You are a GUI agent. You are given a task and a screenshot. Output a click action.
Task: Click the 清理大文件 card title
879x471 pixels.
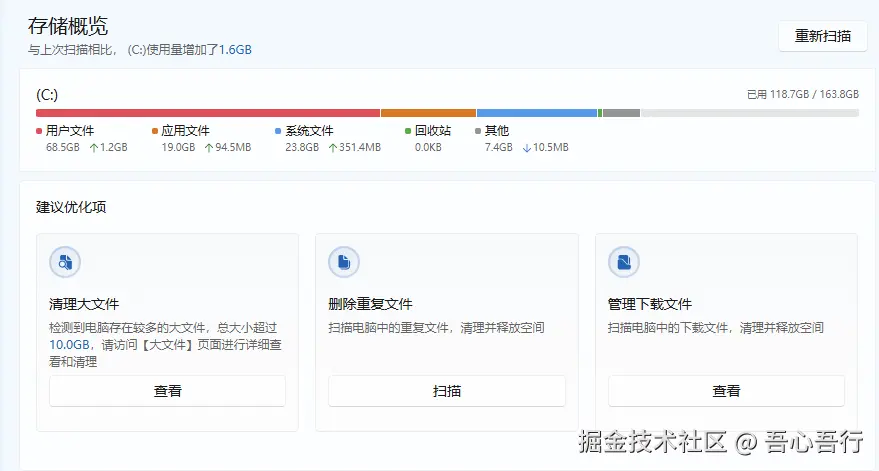pyautogui.click(x=84, y=304)
